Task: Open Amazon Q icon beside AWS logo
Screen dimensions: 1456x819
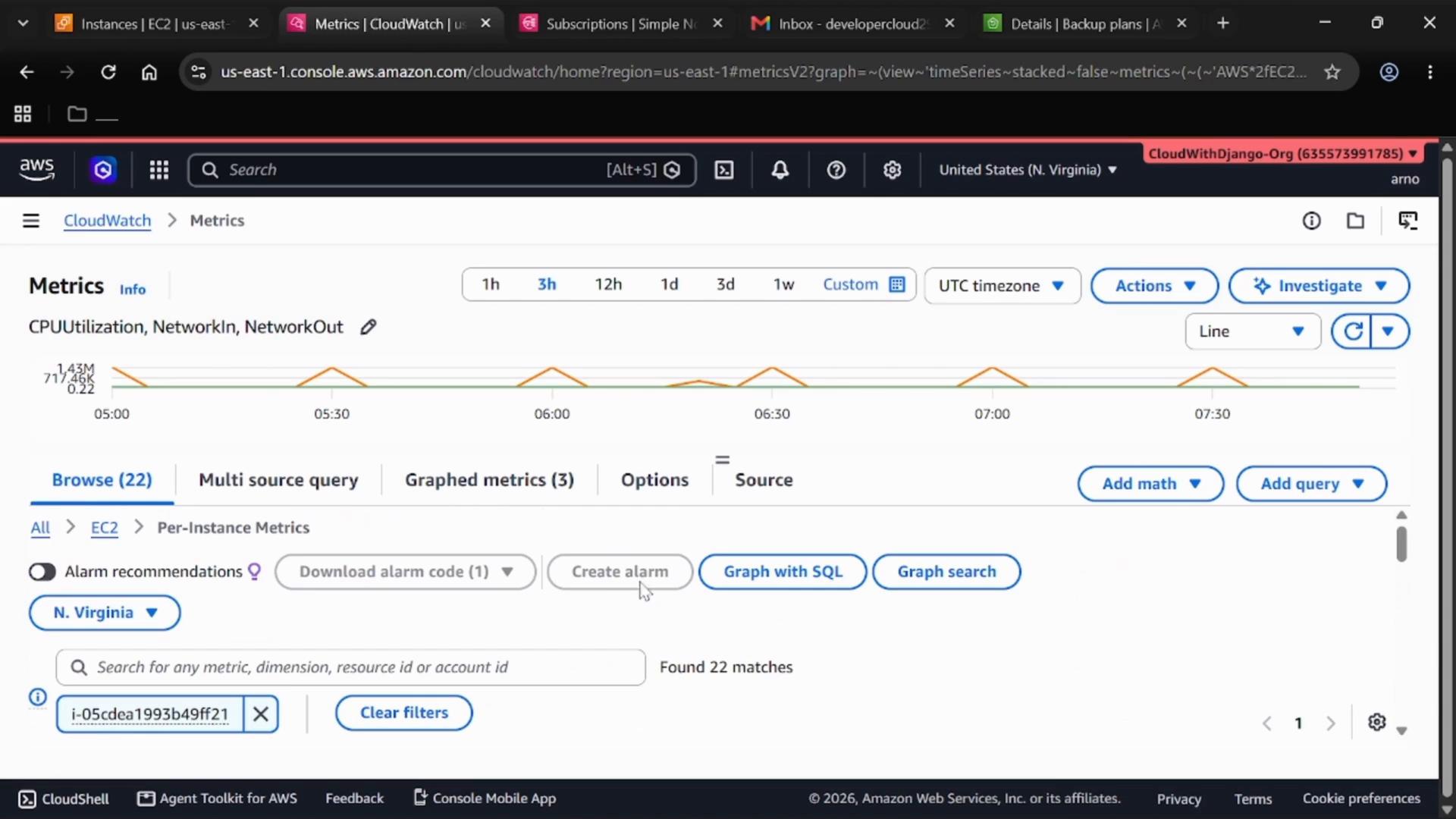Action: [x=103, y=170]
